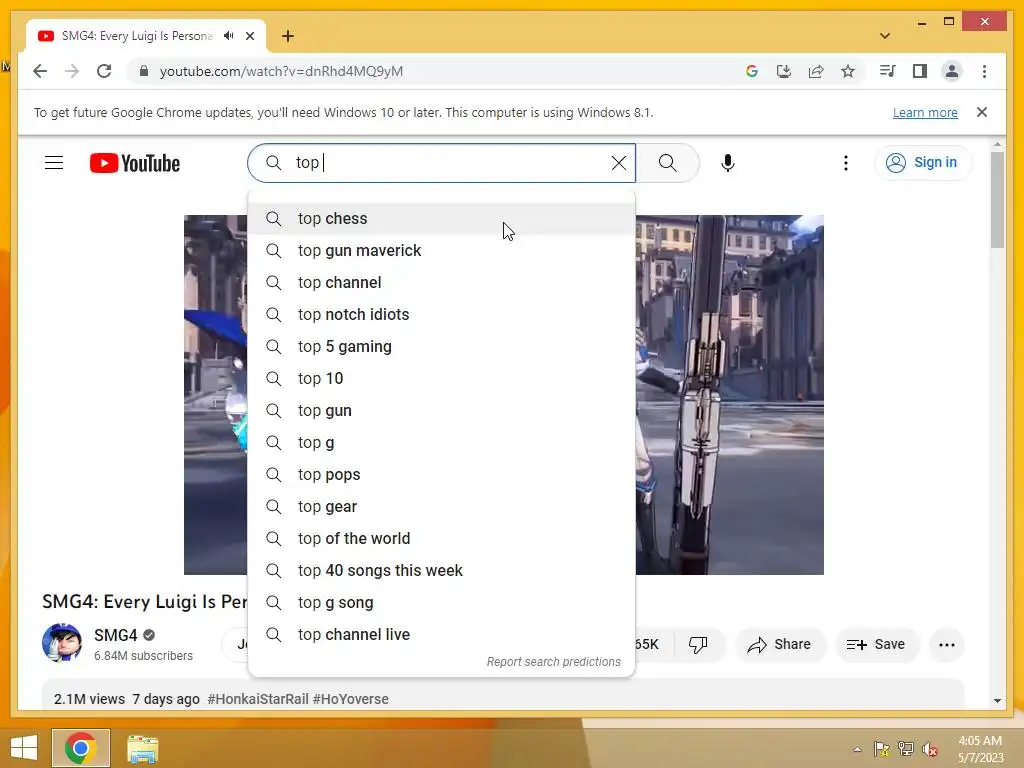Open Chrome profile avatar menu
The image size is (1024, 768).
[x=952, y=71]
